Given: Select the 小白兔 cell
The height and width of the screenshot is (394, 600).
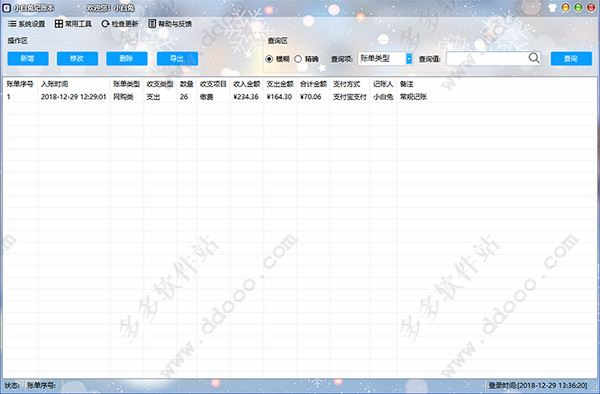Looking at the screenshot, I should click(383, 97).
